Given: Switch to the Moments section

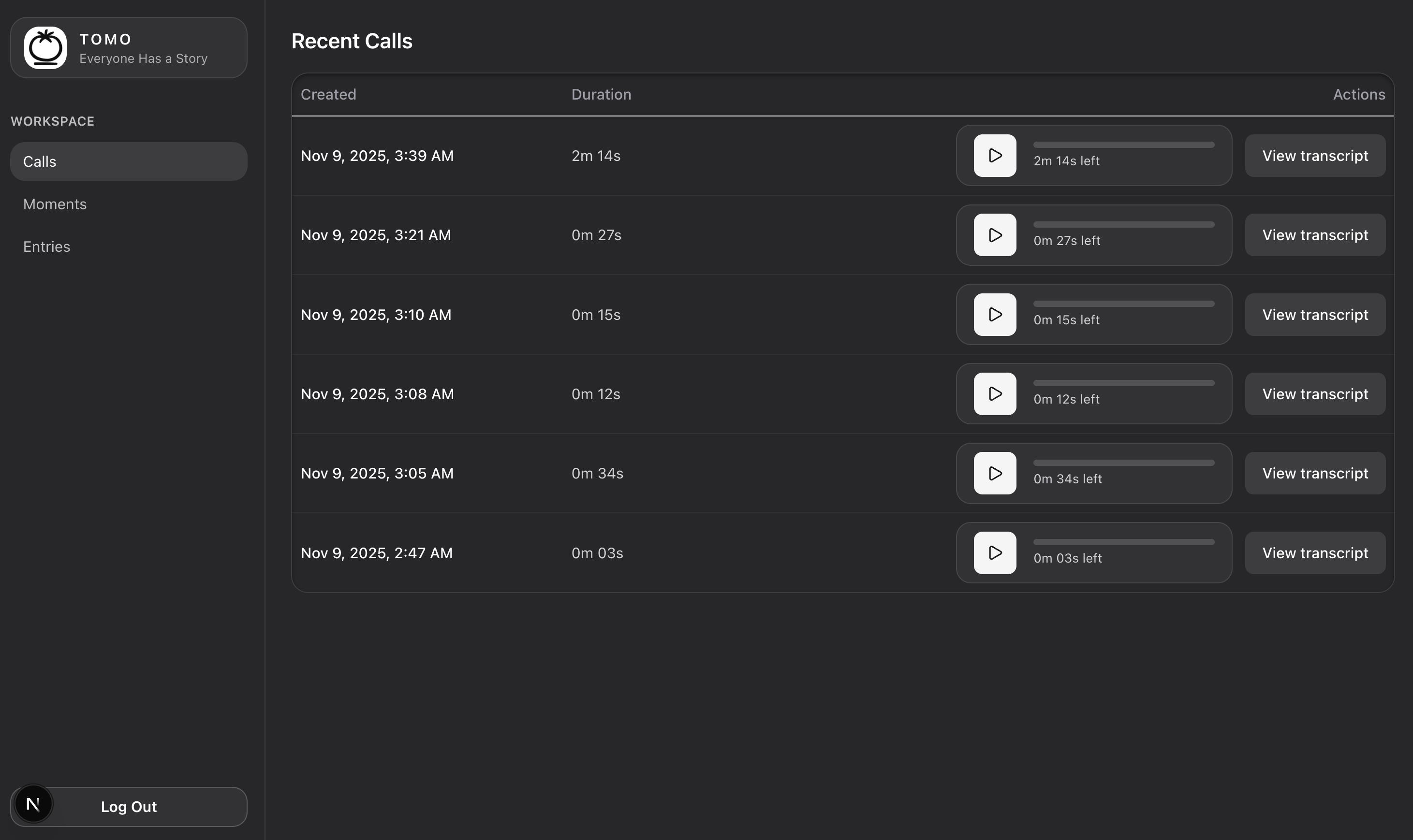Looking at the screenshot, I should tap(55, 204).
